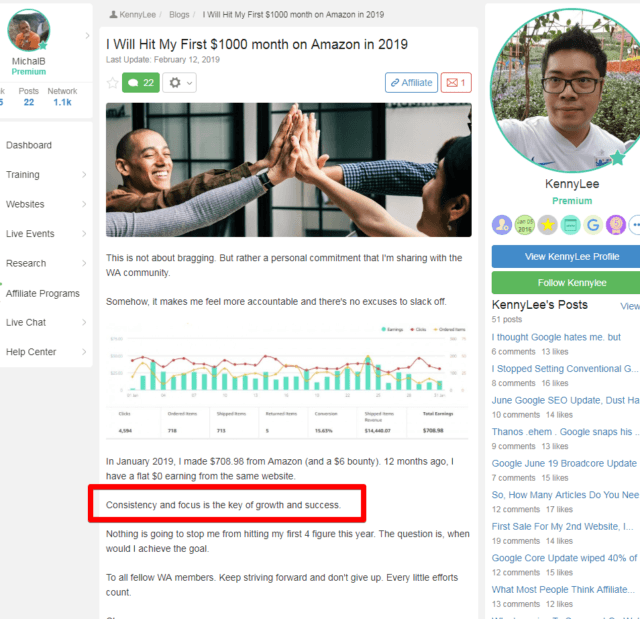
Task: Click the teal website badge icon
Action: pos(570,225)
